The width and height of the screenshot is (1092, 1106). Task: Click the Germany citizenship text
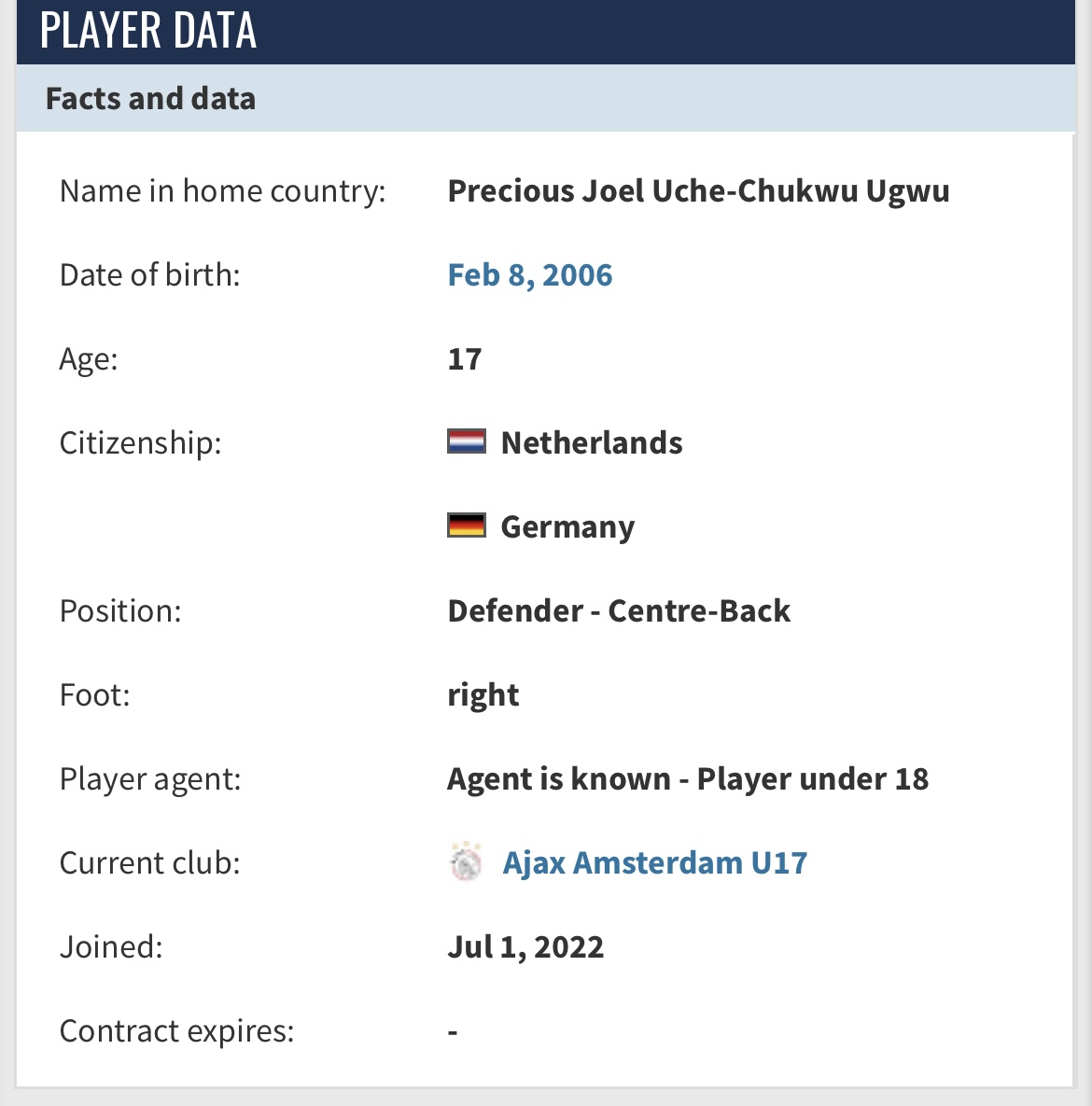point(567,527)
